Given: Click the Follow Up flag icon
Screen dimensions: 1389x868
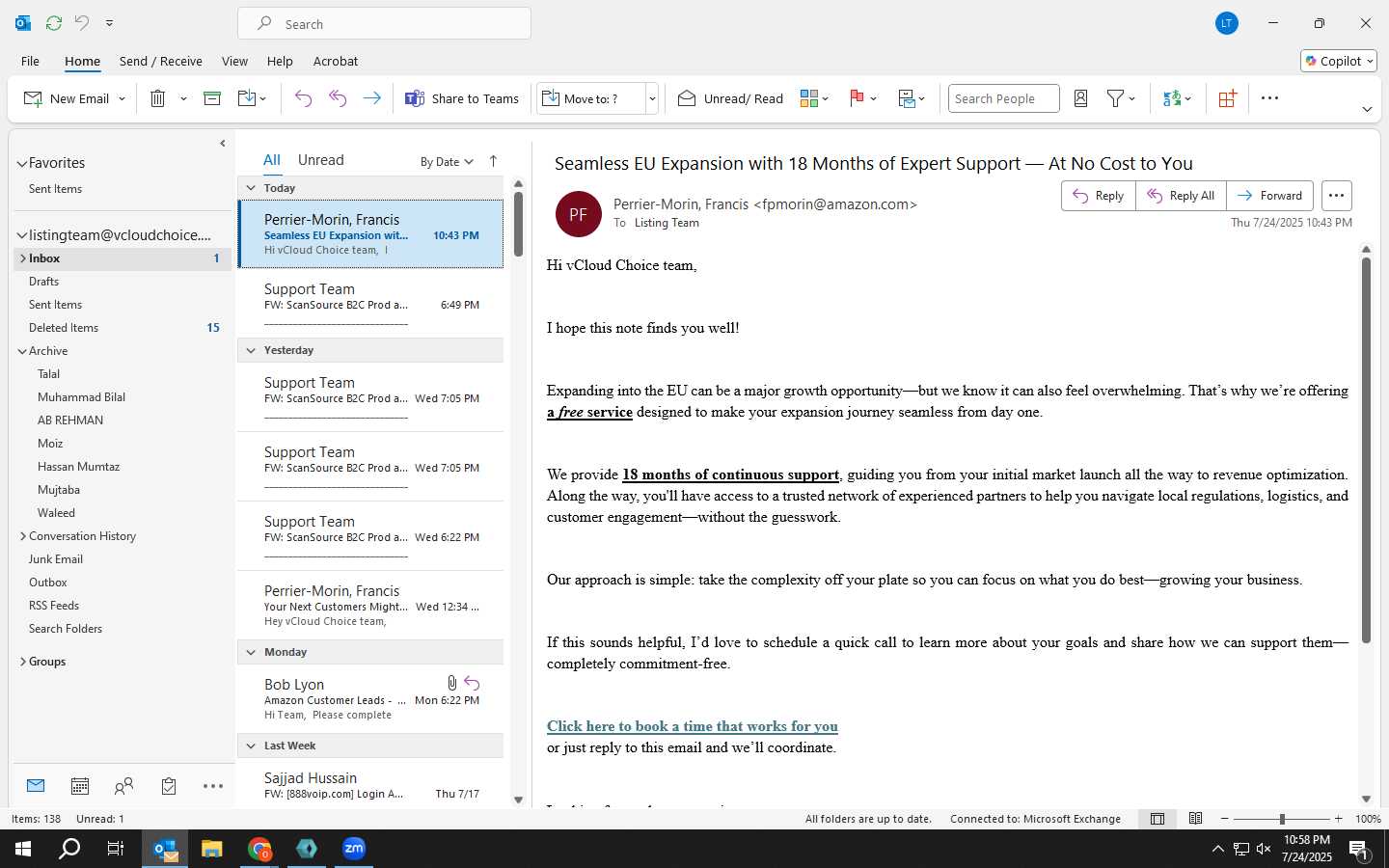Looking at the screenshot, I should pyautogui.click(x=857, y=98).
